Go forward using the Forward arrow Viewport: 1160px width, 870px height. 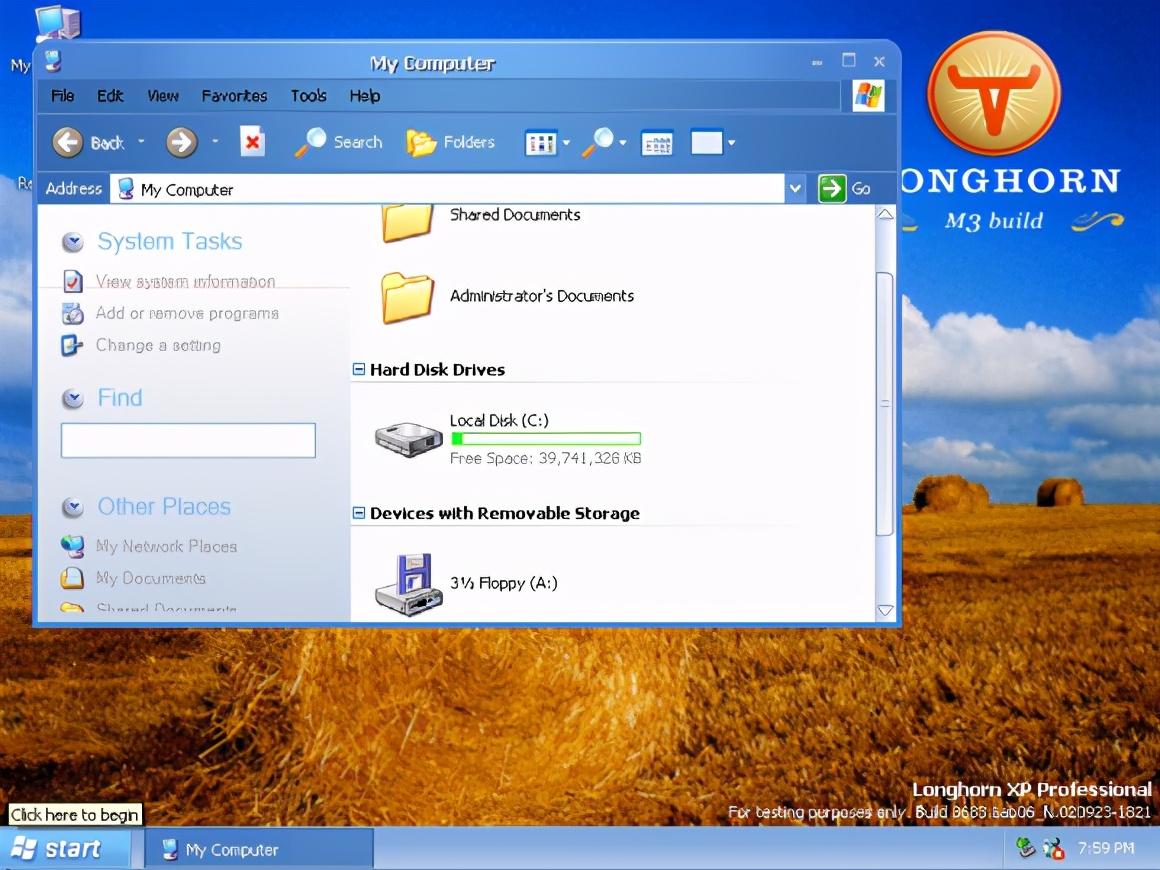coord(181,142)
